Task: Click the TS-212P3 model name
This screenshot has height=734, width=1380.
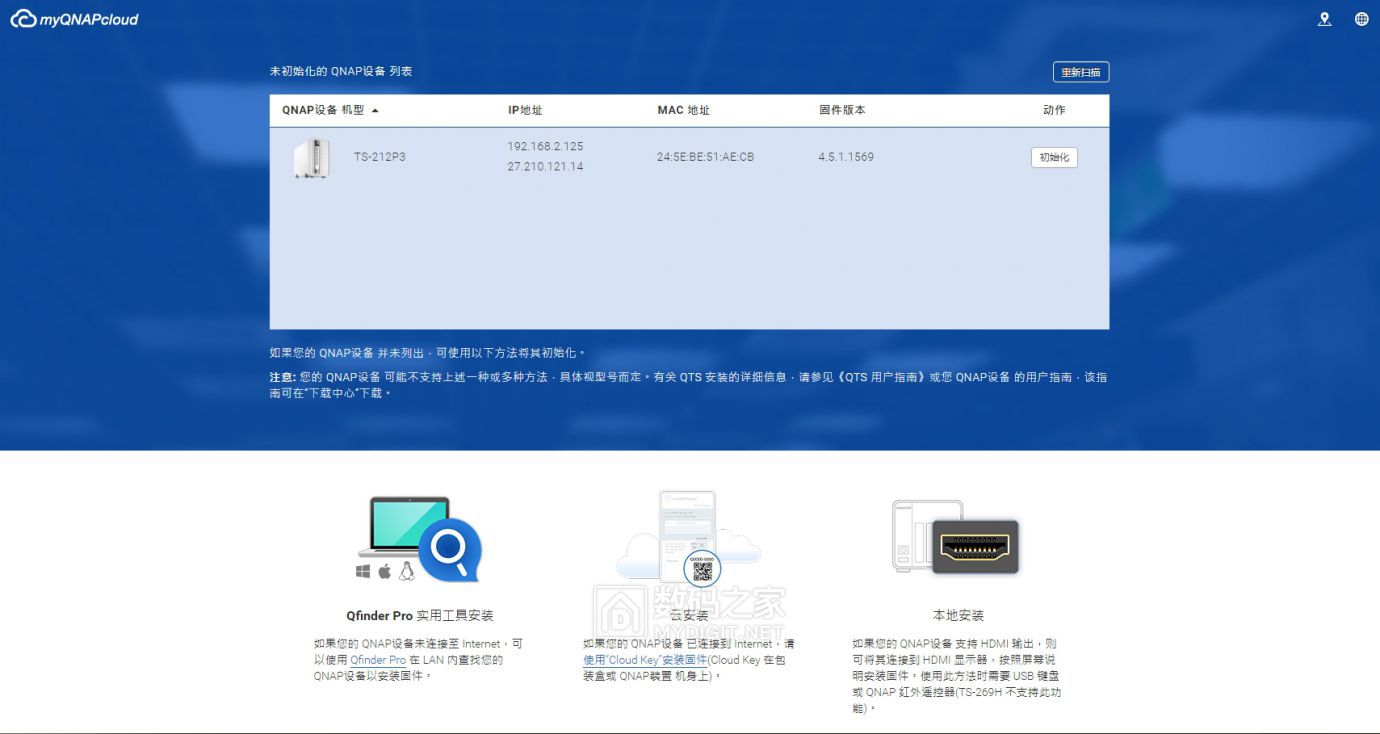Action: pos(380,157)
